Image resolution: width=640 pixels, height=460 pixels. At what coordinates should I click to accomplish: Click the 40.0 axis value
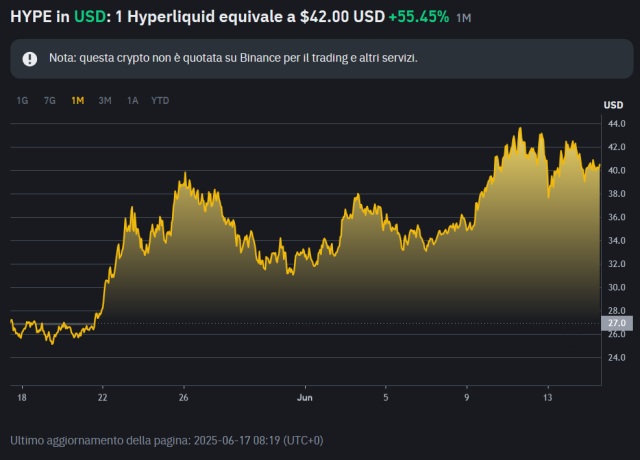click(617, 171)
